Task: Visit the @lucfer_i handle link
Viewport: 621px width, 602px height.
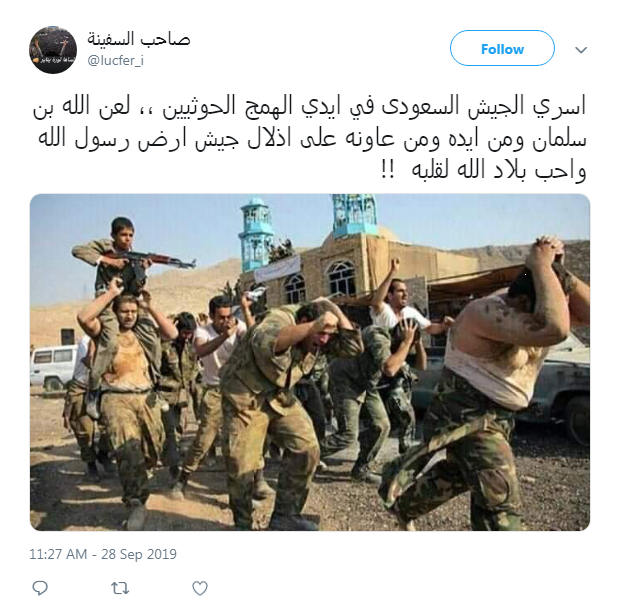Action: coord(115,61)
